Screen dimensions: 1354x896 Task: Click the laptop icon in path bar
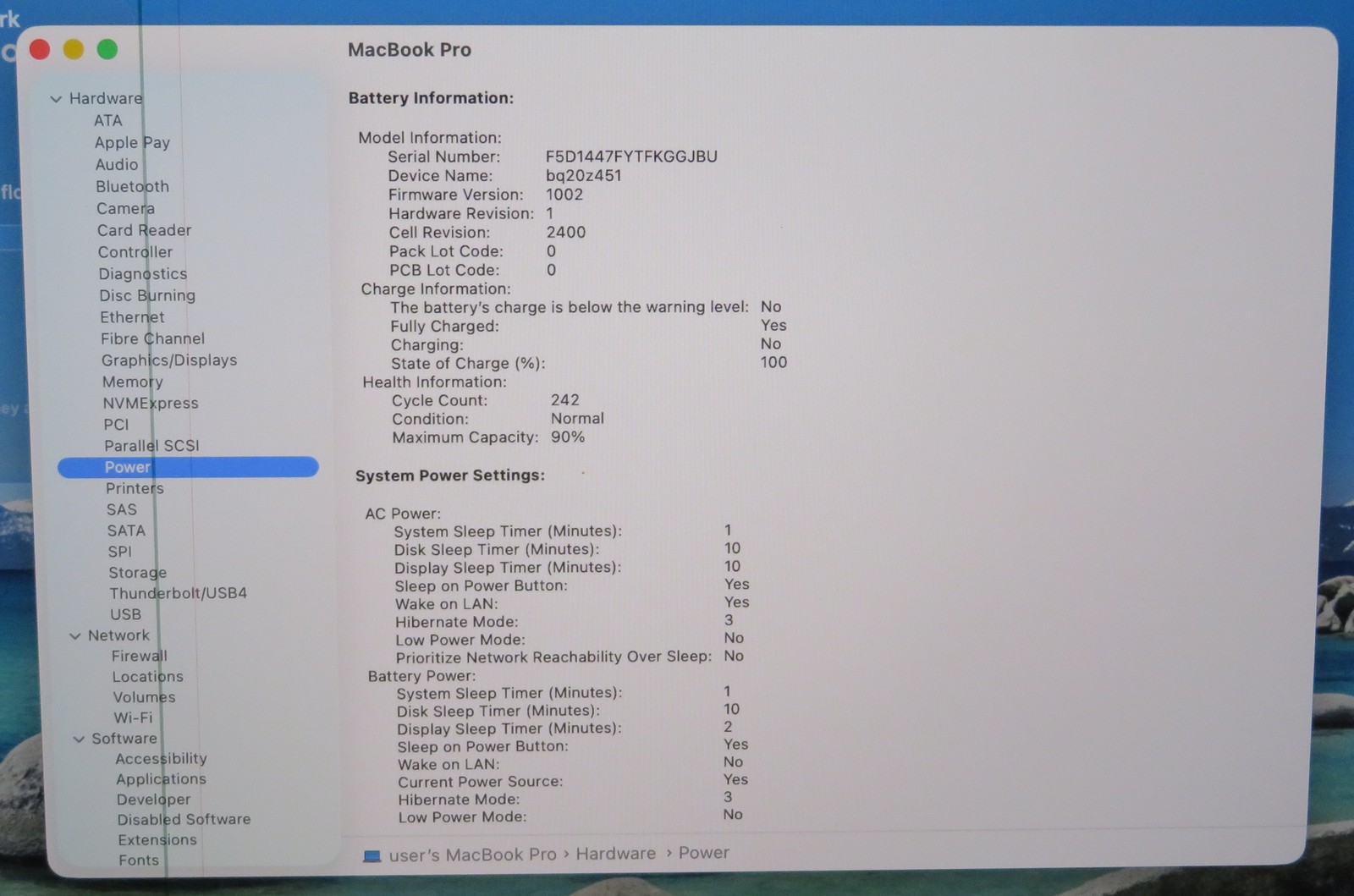(x=372, y=855)
